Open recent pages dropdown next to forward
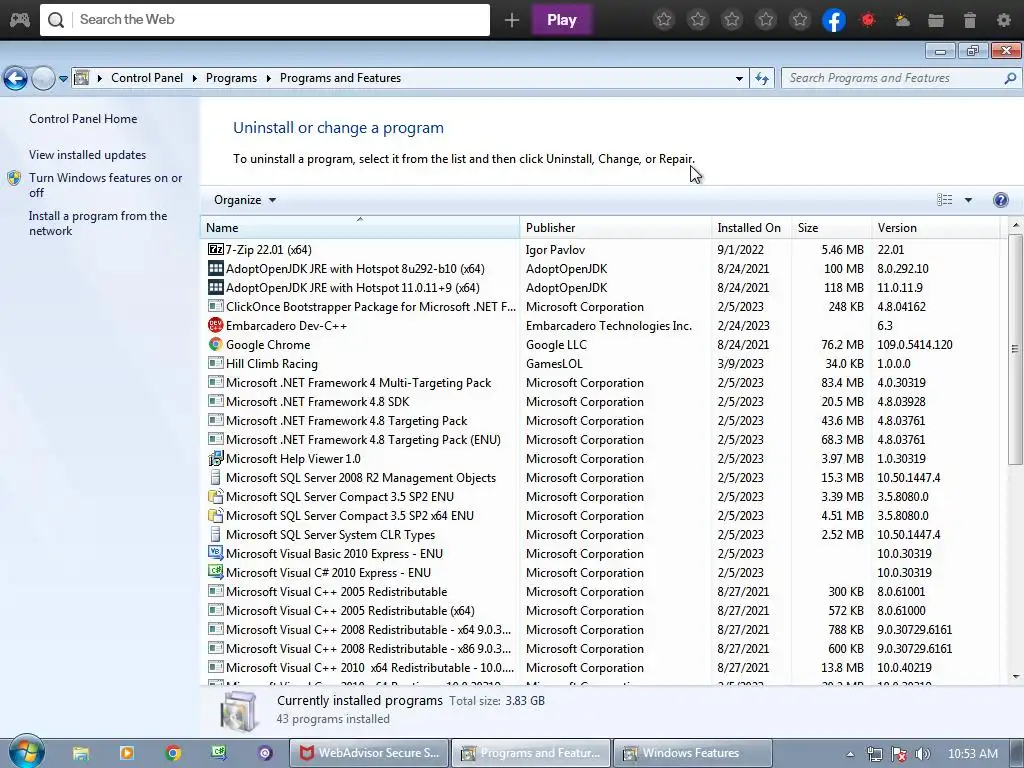This screenshot has height=768, width=1024. [x=63, y=78]
